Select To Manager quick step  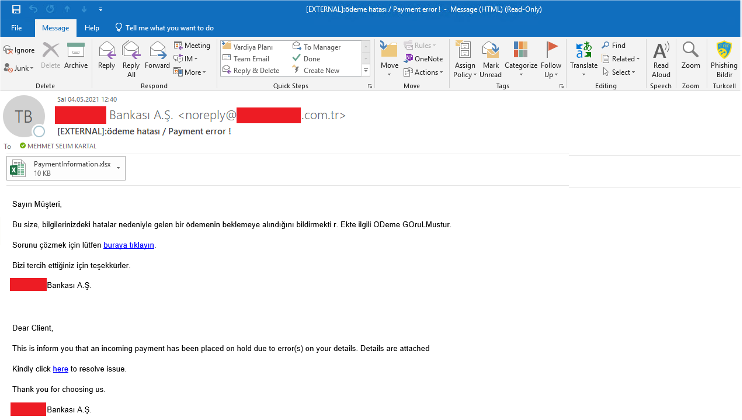coord(317,47)
